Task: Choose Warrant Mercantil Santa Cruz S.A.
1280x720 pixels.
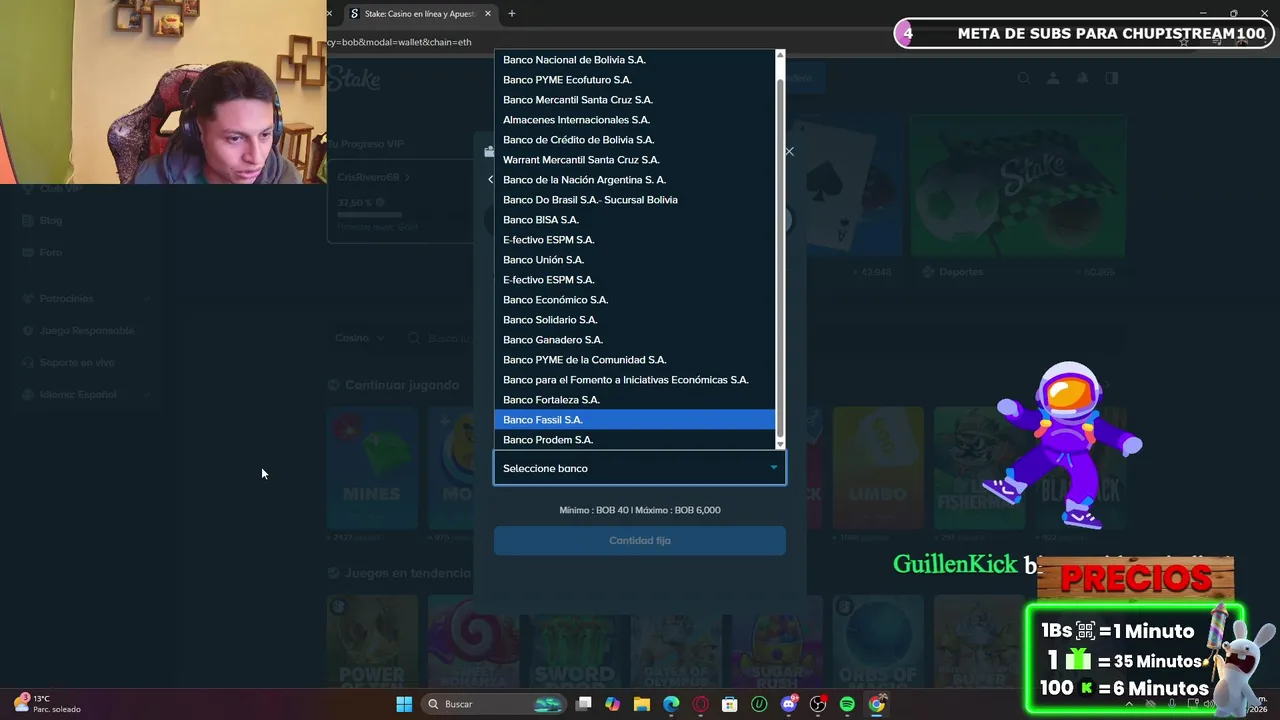Action: click(x=634, y=160)
